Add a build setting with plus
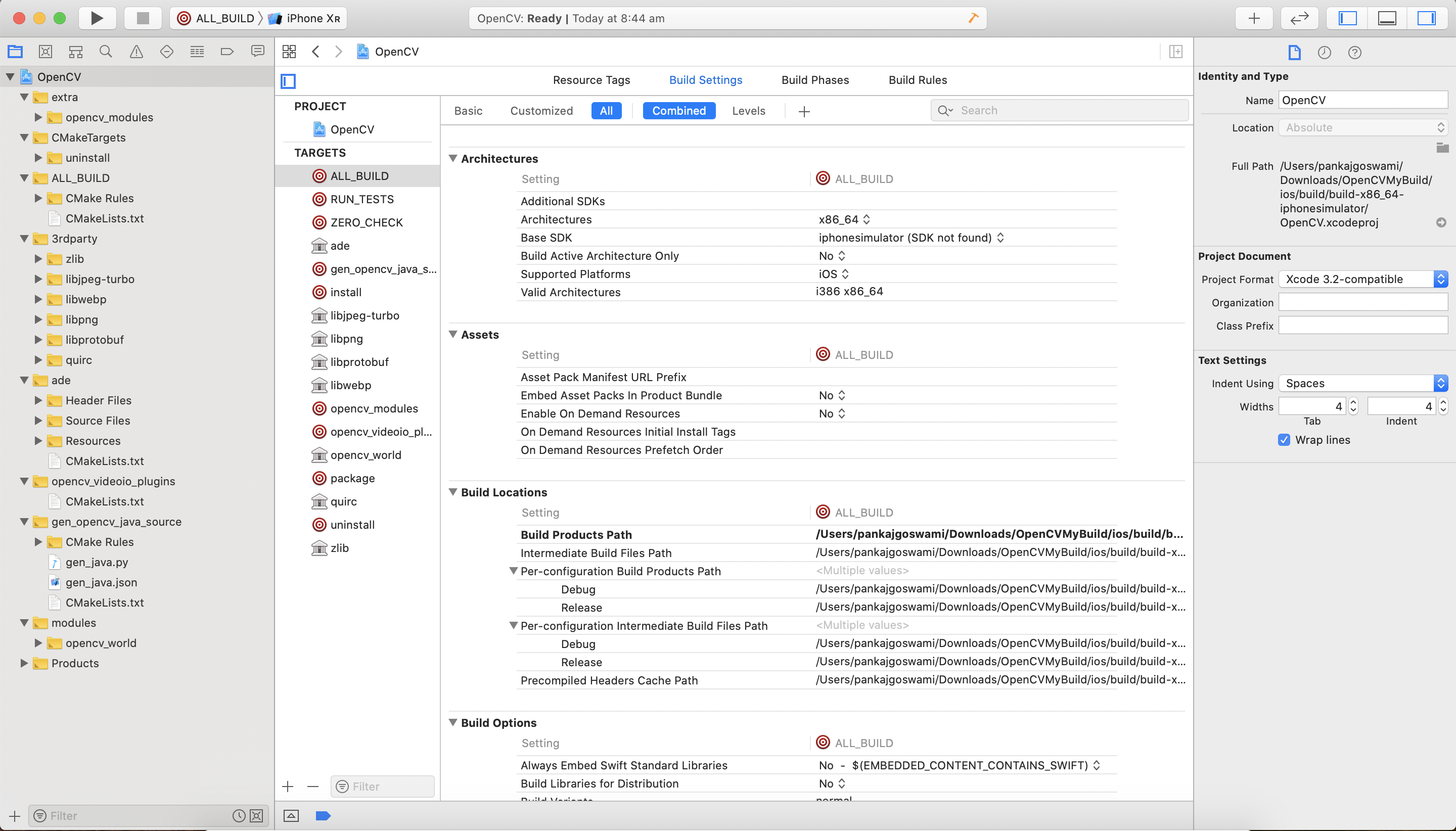 click(x=804, y=111)
